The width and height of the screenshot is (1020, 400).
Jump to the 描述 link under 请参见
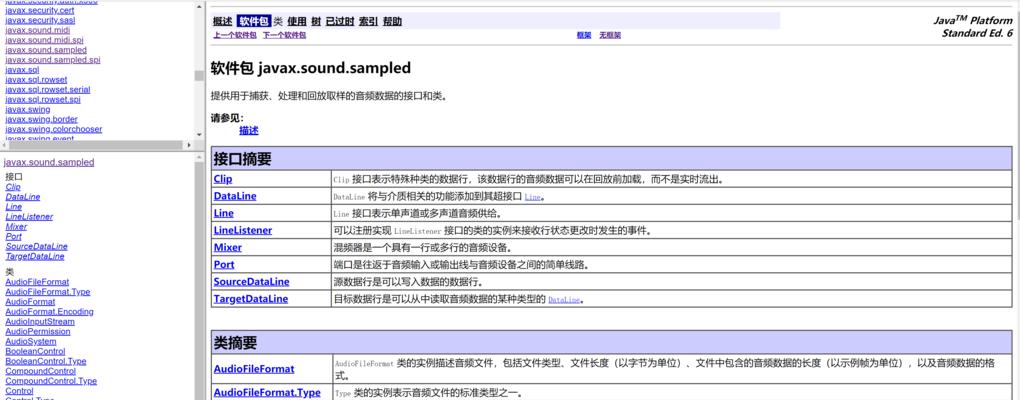click(x=248, y=130)
